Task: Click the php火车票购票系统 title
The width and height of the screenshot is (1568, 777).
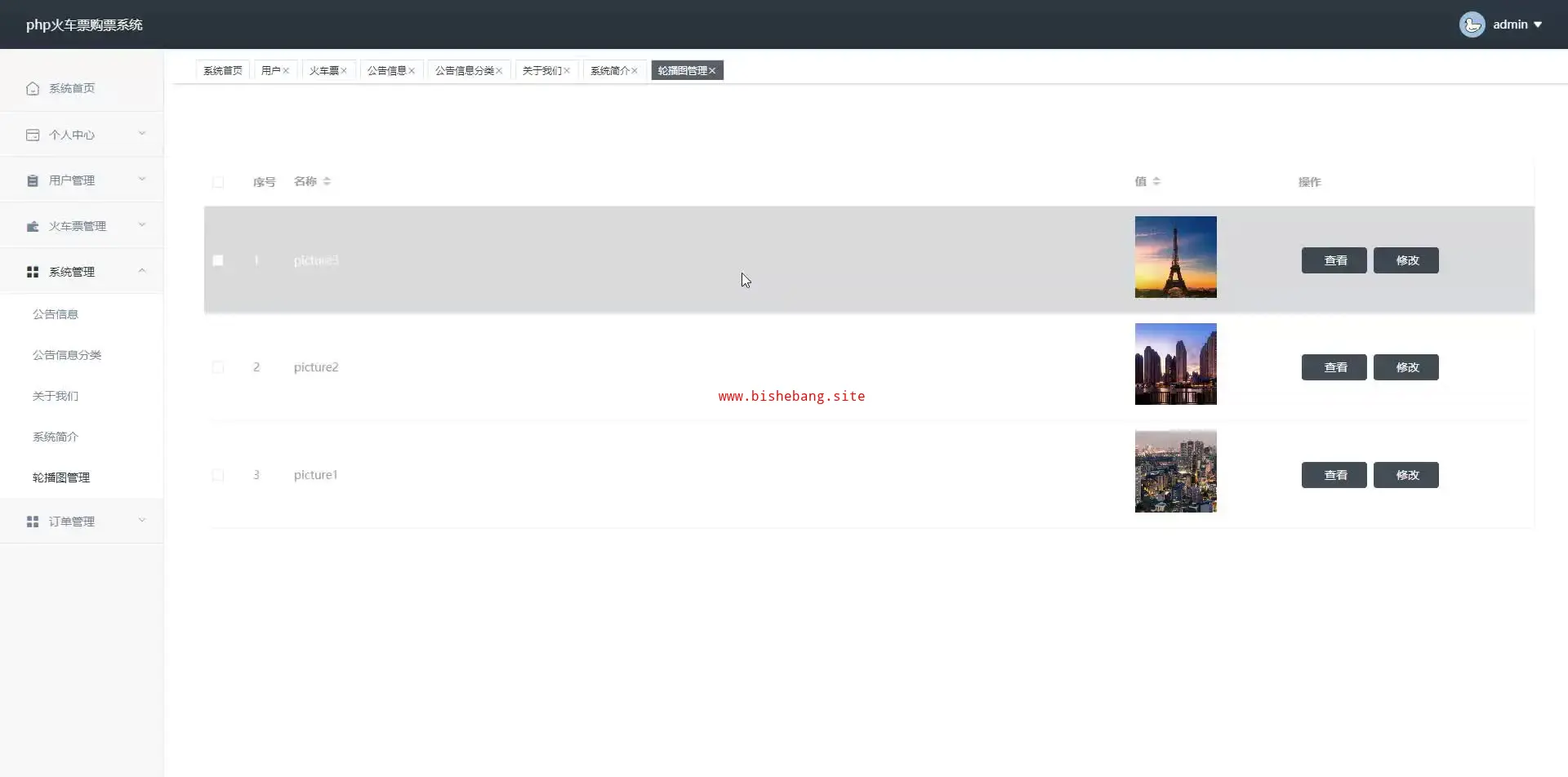Action: (84, 24)
